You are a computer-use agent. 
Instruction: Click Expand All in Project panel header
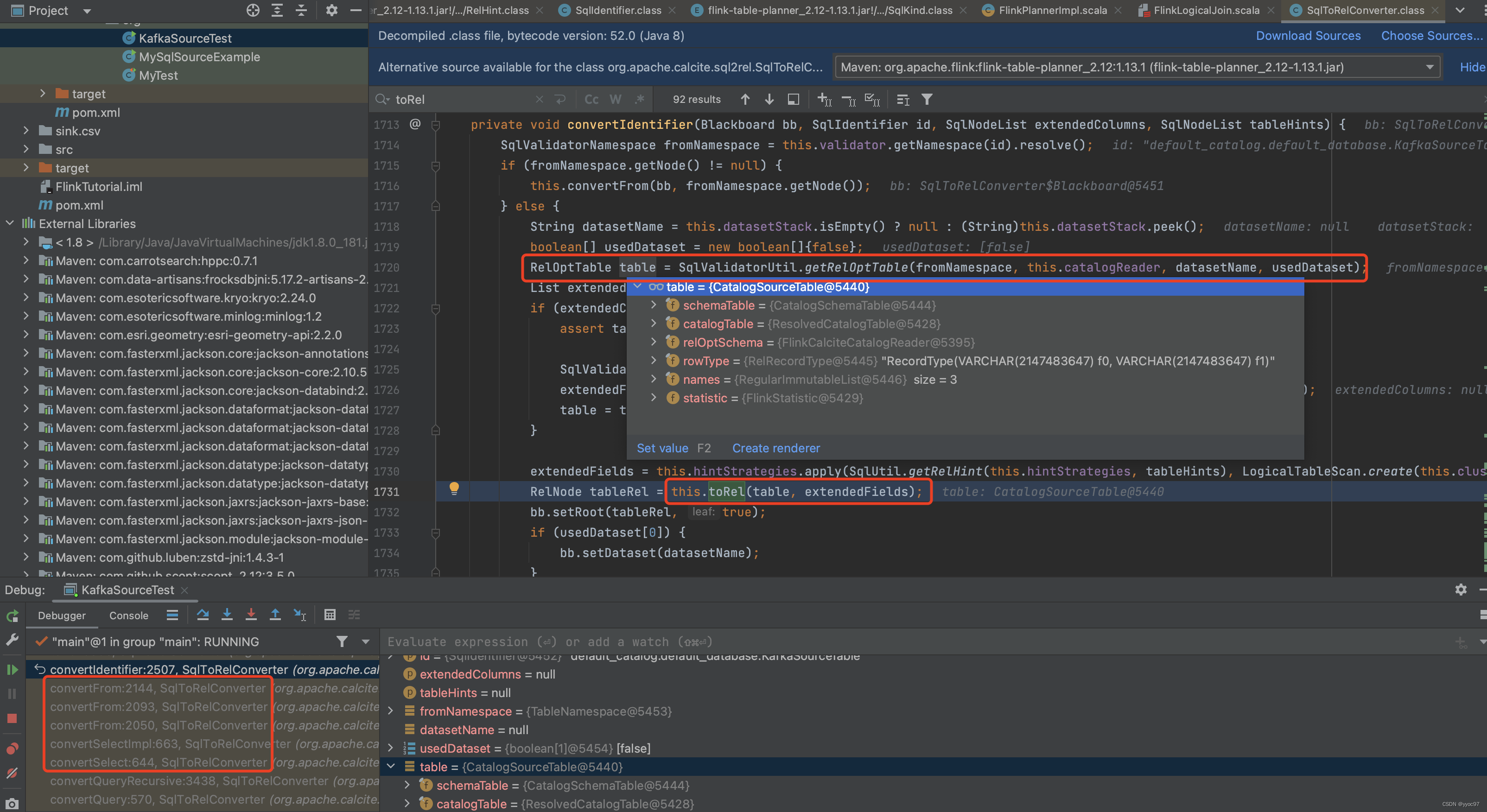tap(277, 10)
